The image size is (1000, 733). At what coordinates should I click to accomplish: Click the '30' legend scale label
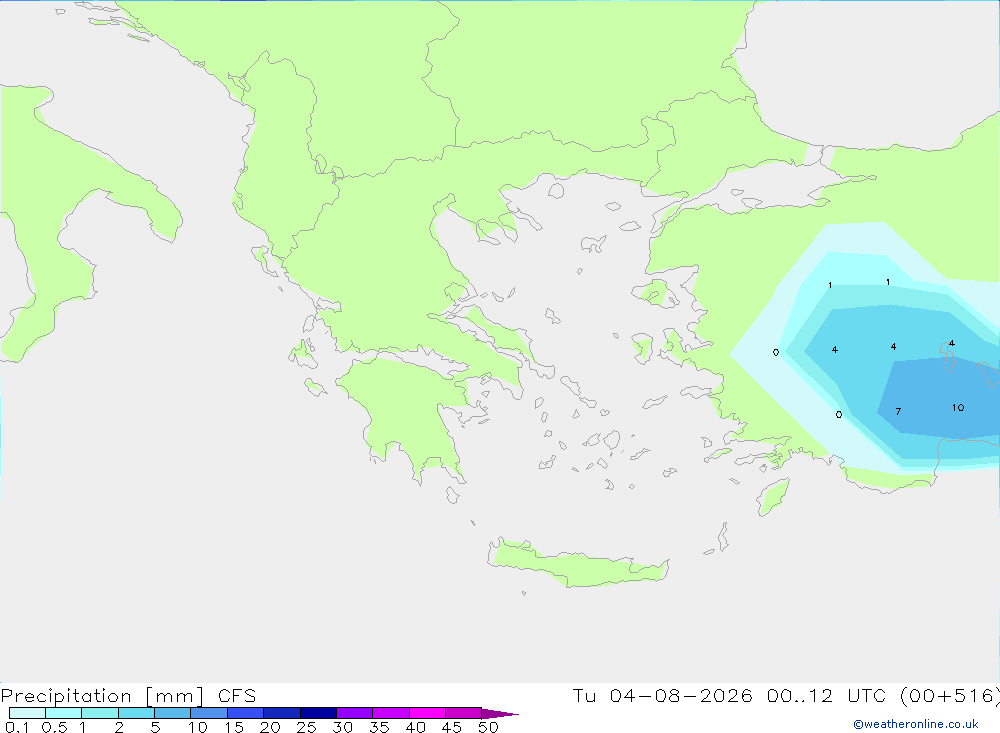tap(342, 727)
